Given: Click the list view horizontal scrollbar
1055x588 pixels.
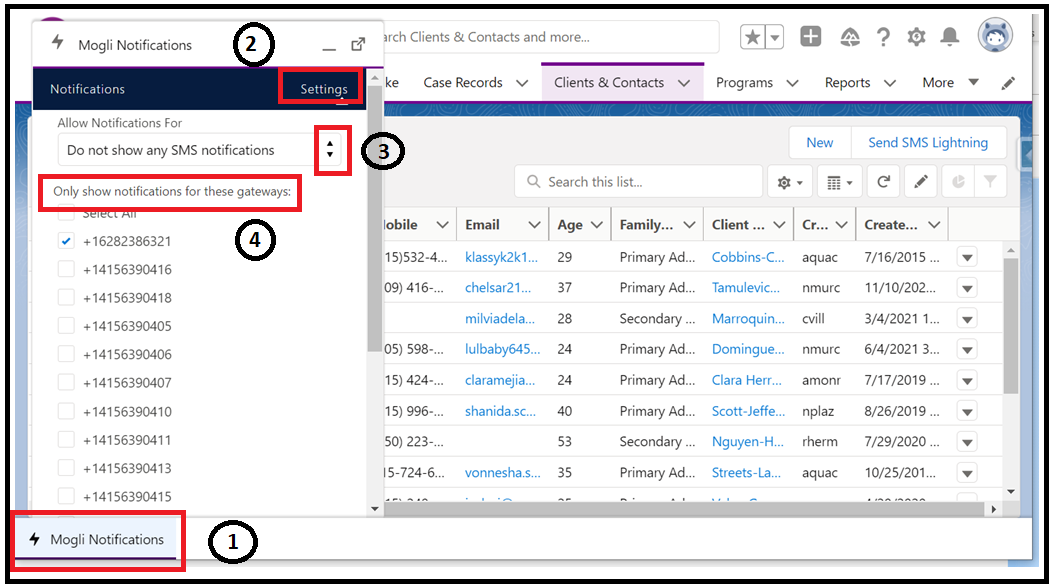Looking at the screenshot, I should (682, 509).
